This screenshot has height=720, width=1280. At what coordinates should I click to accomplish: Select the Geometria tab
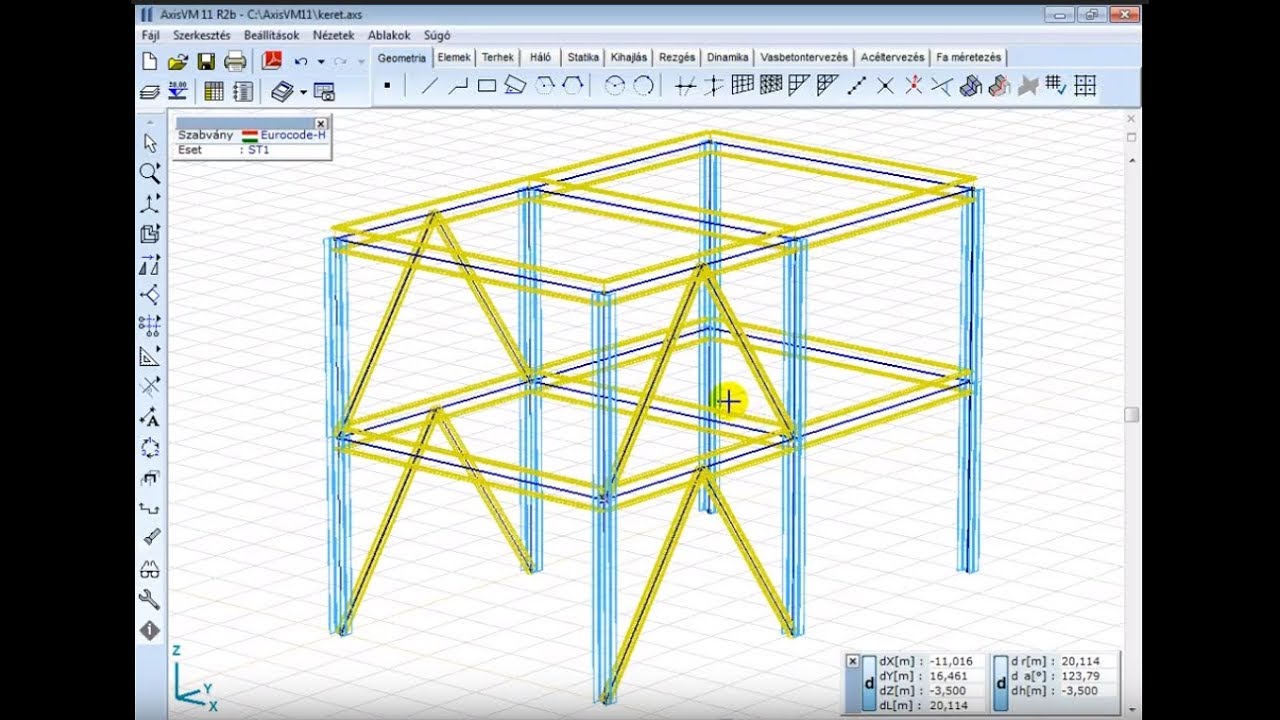402,57
